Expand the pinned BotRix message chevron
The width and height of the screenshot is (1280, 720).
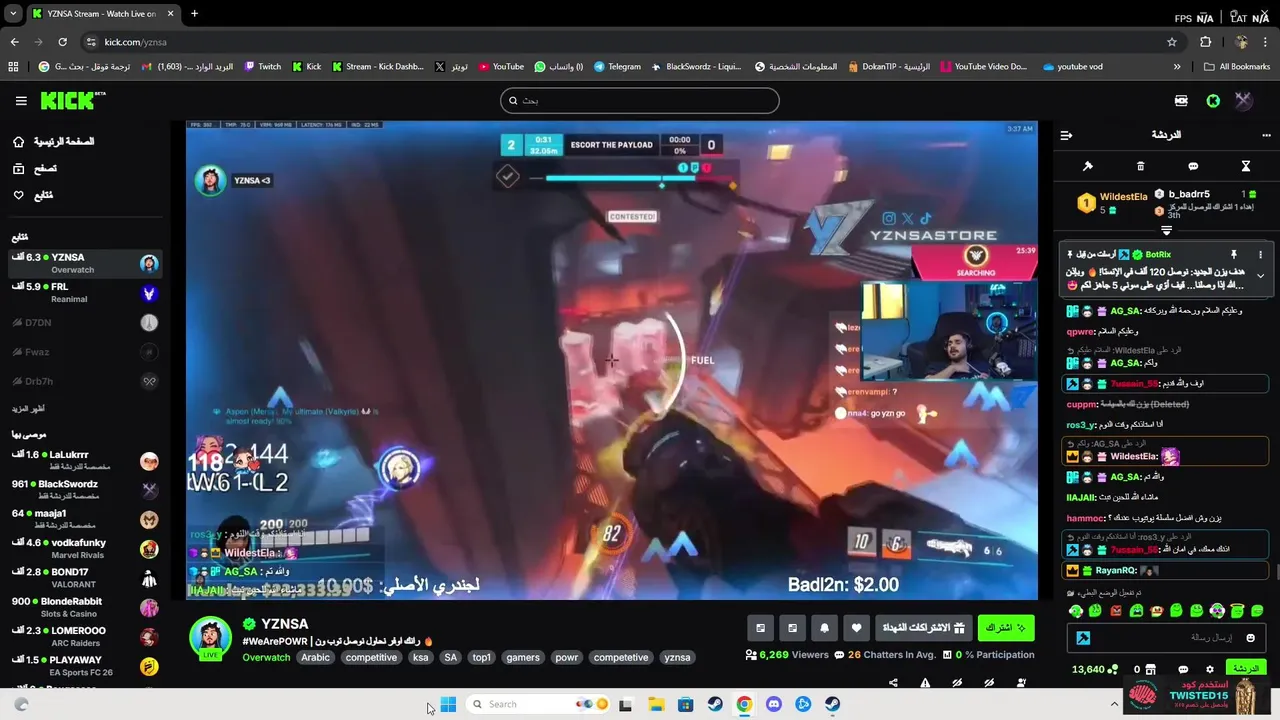coord(1260,276)
